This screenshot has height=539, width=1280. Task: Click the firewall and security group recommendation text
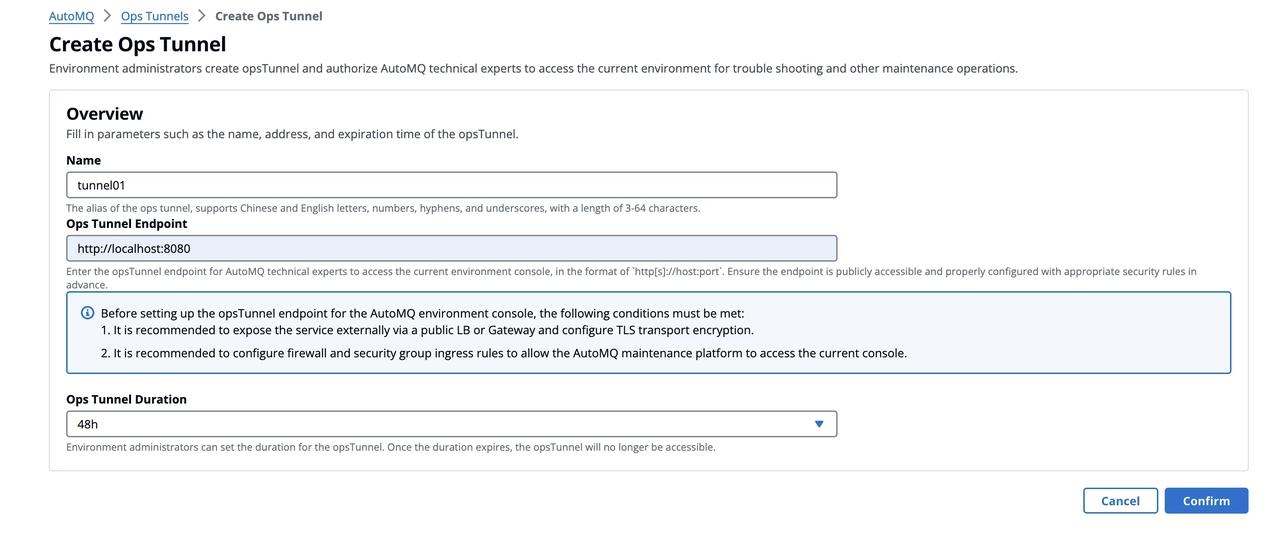[504, 353]
